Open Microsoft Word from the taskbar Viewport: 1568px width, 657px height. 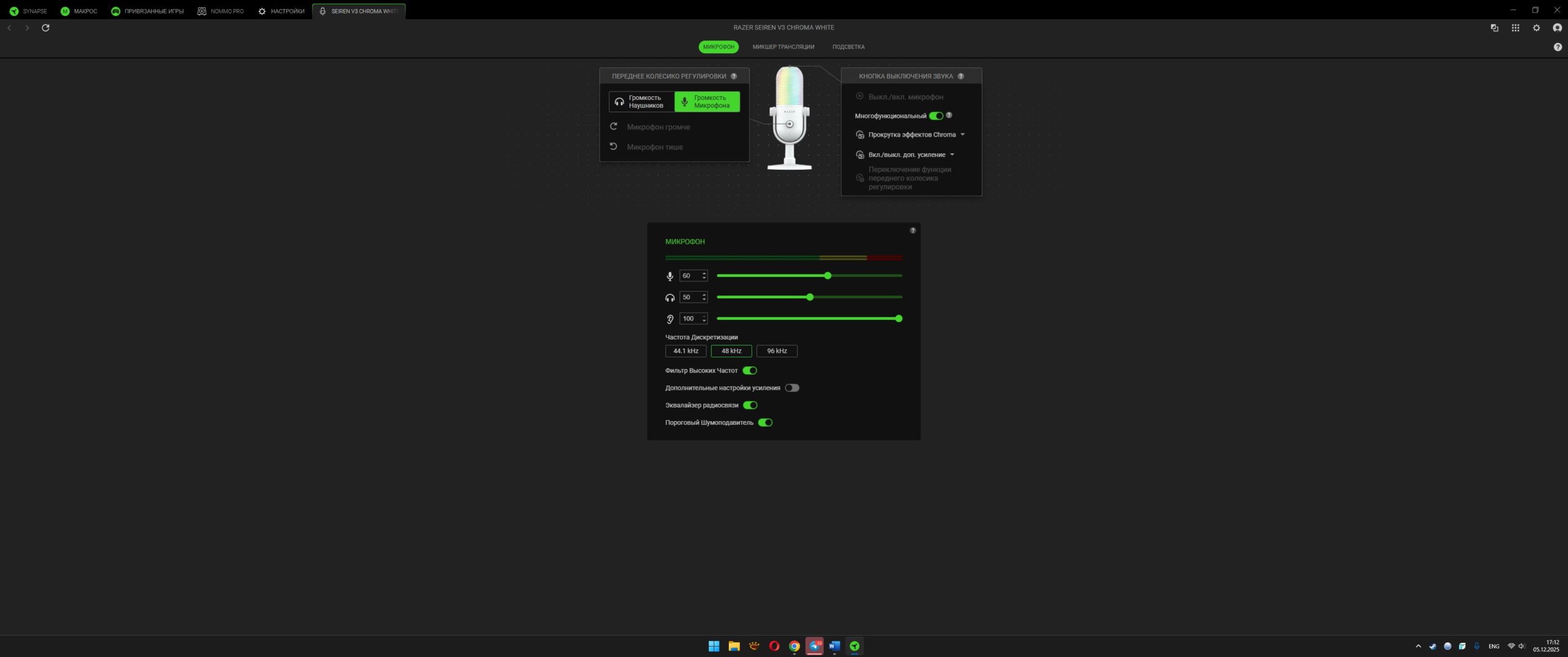834,646
